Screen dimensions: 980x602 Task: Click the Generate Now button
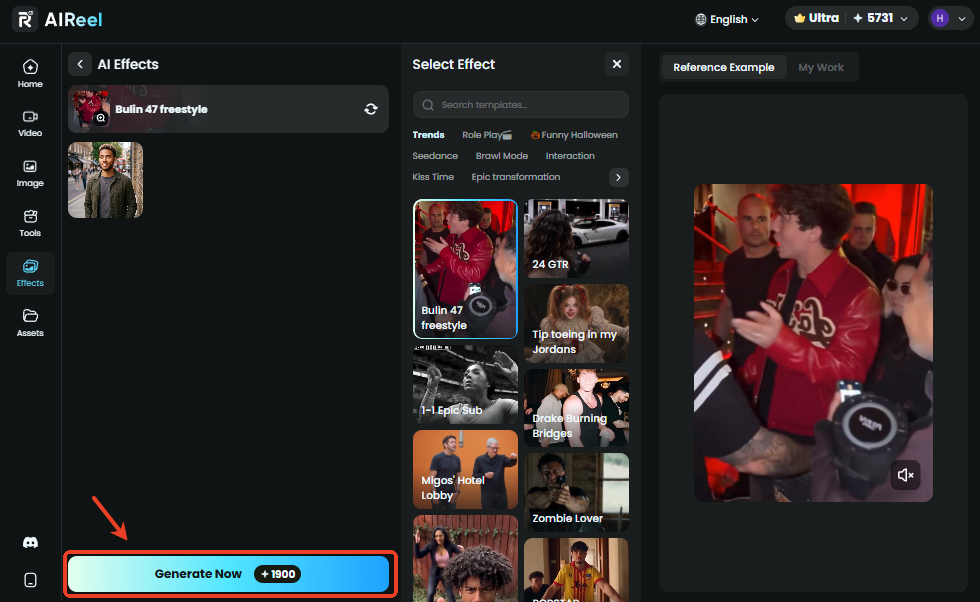pos(228,574)
